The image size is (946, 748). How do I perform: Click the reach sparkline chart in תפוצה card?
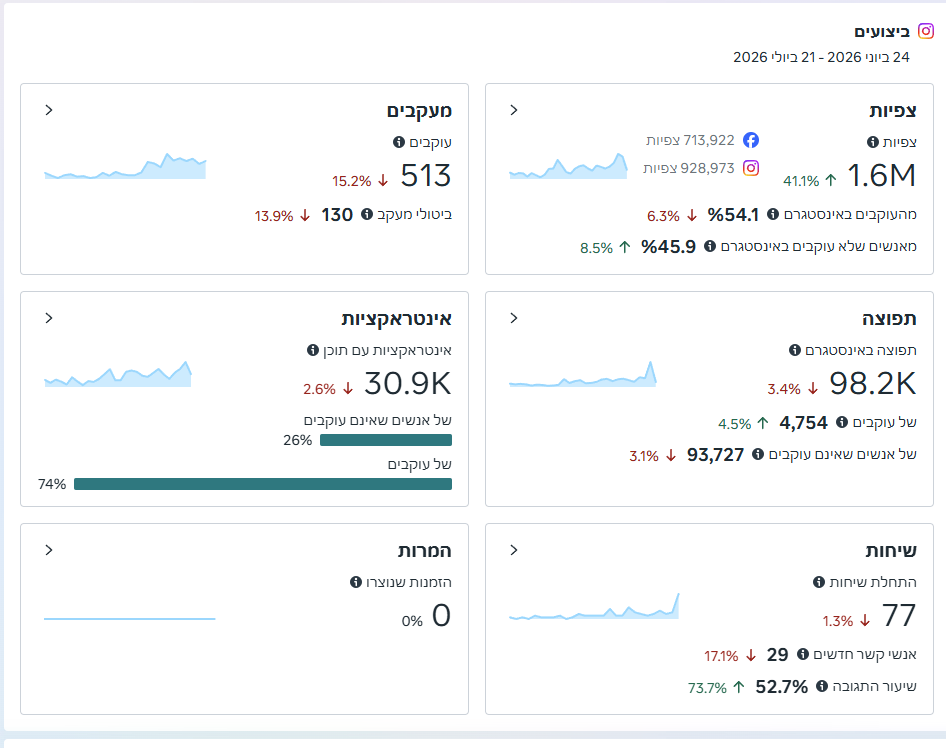tap(583, 374)
